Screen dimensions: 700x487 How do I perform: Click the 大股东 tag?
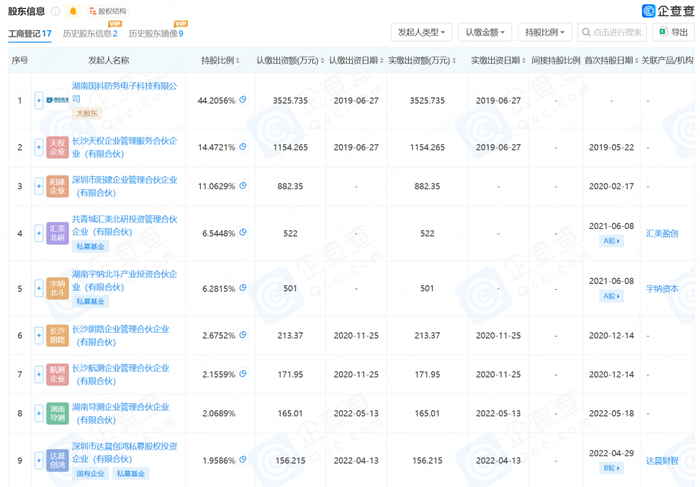[x=87, y=113]
